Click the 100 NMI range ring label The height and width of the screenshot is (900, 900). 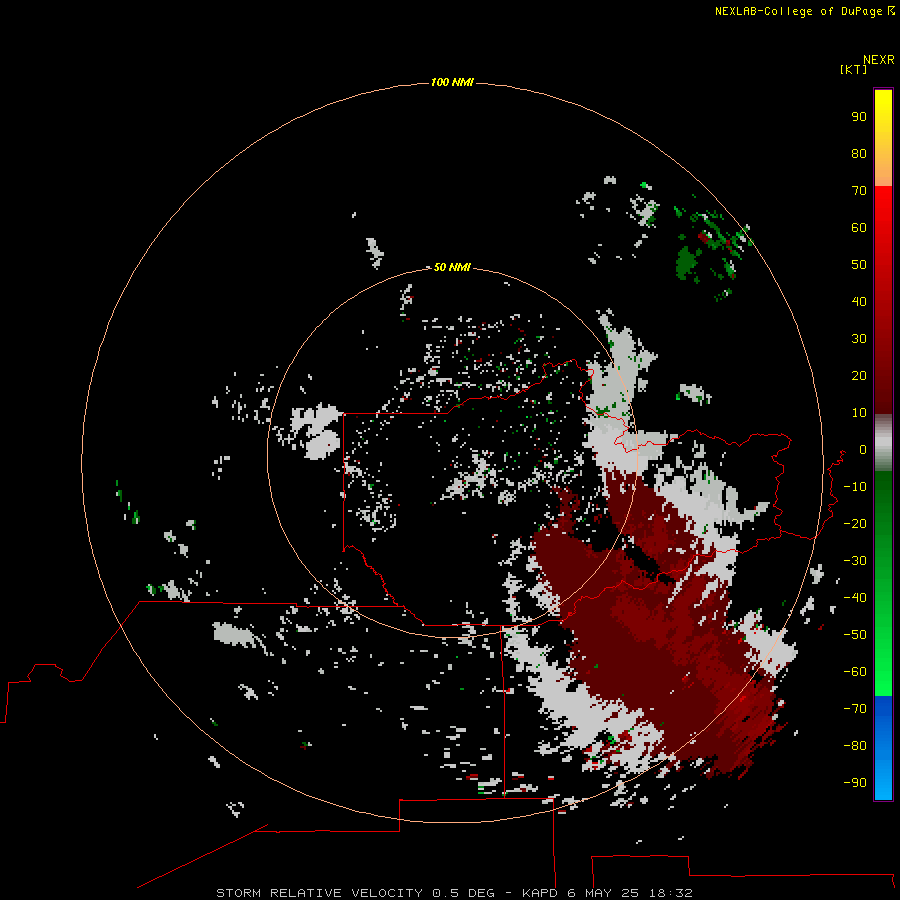pos(452,82)
